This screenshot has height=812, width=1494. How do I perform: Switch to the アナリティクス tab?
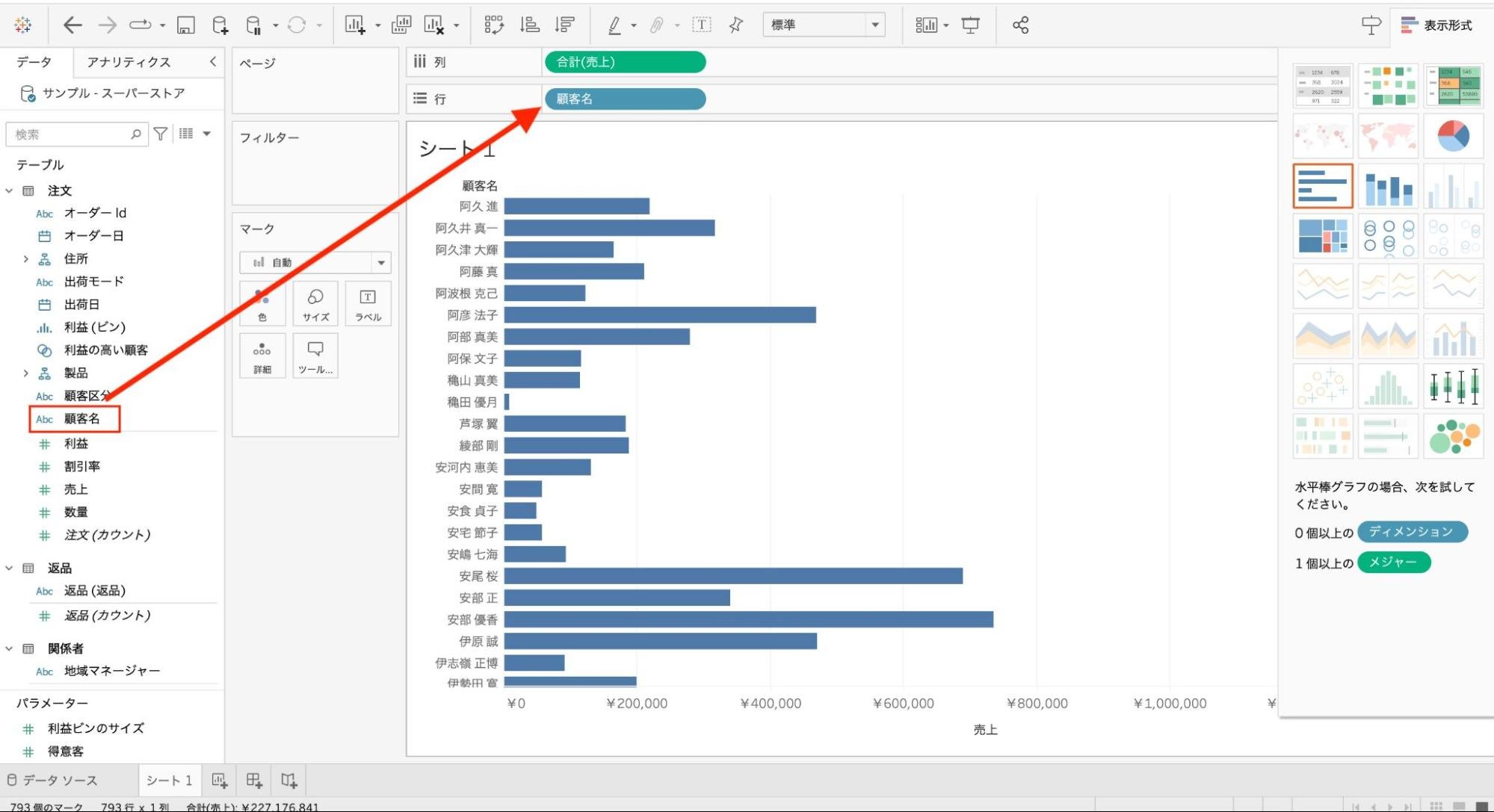click(x=129, y=62)
